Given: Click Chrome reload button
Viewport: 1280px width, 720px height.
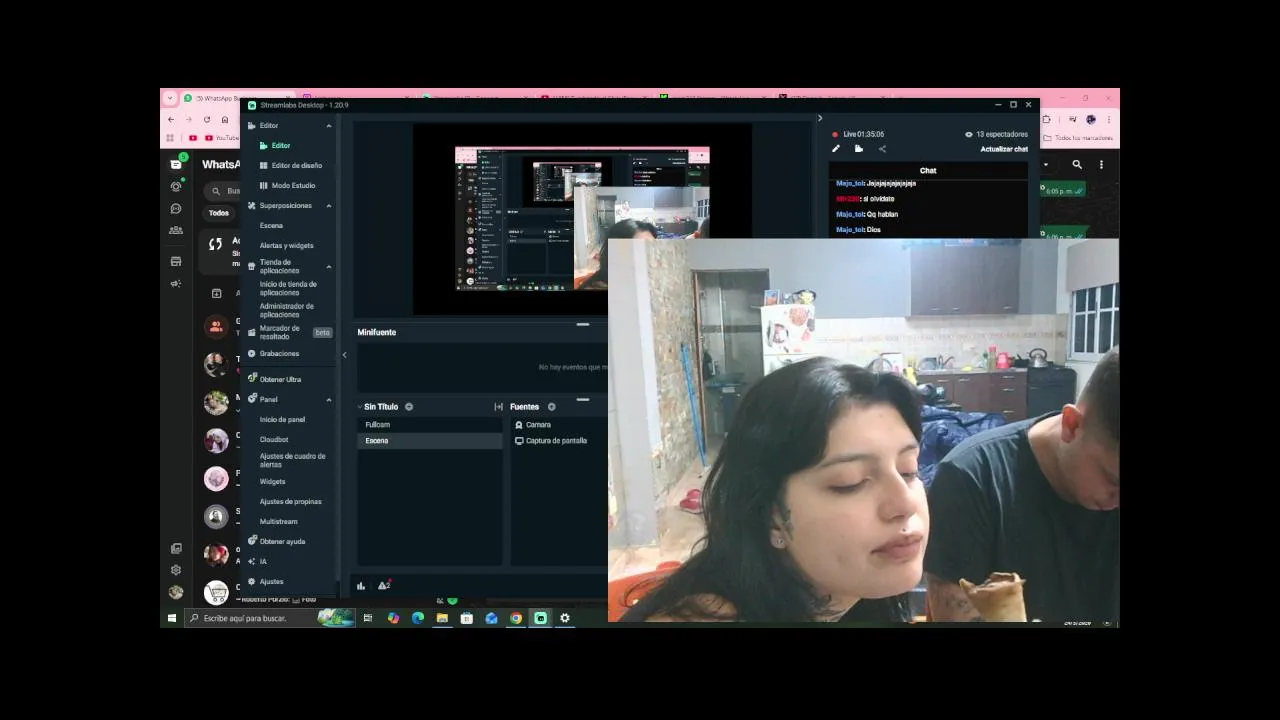Looking at the screenshot, I should pyautogui.click(x=207, y=119).
